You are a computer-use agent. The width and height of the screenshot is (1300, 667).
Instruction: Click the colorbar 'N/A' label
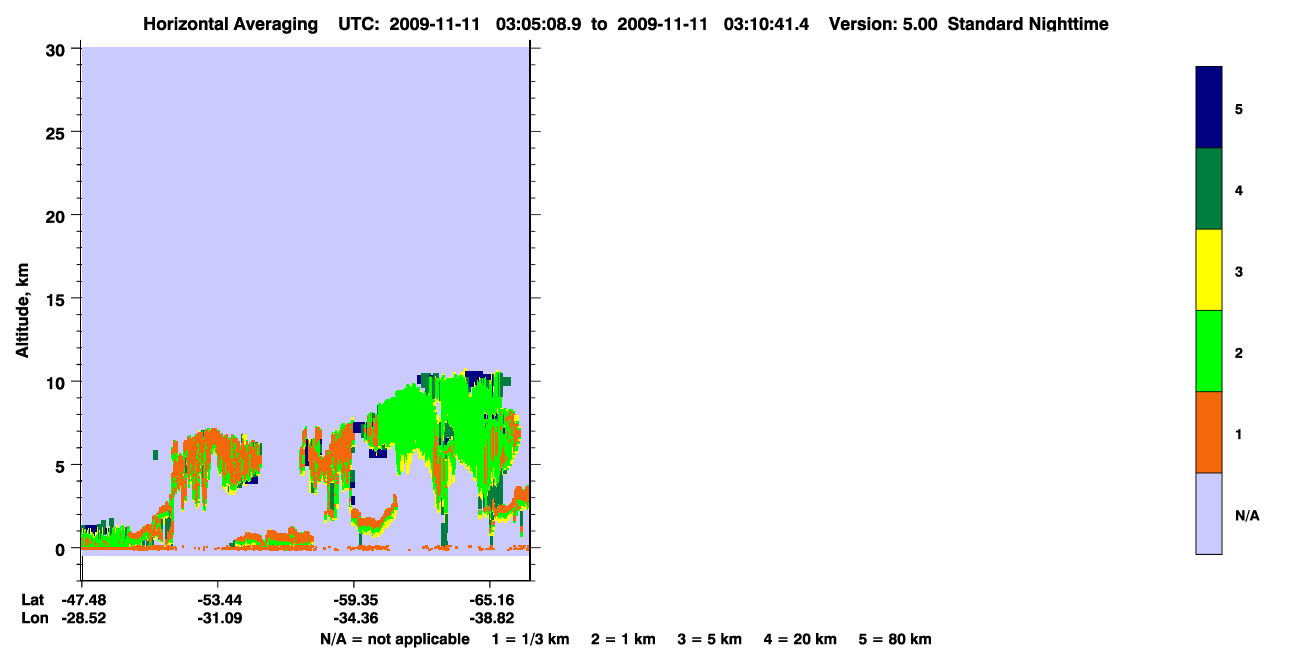(x=1247, y=515)
